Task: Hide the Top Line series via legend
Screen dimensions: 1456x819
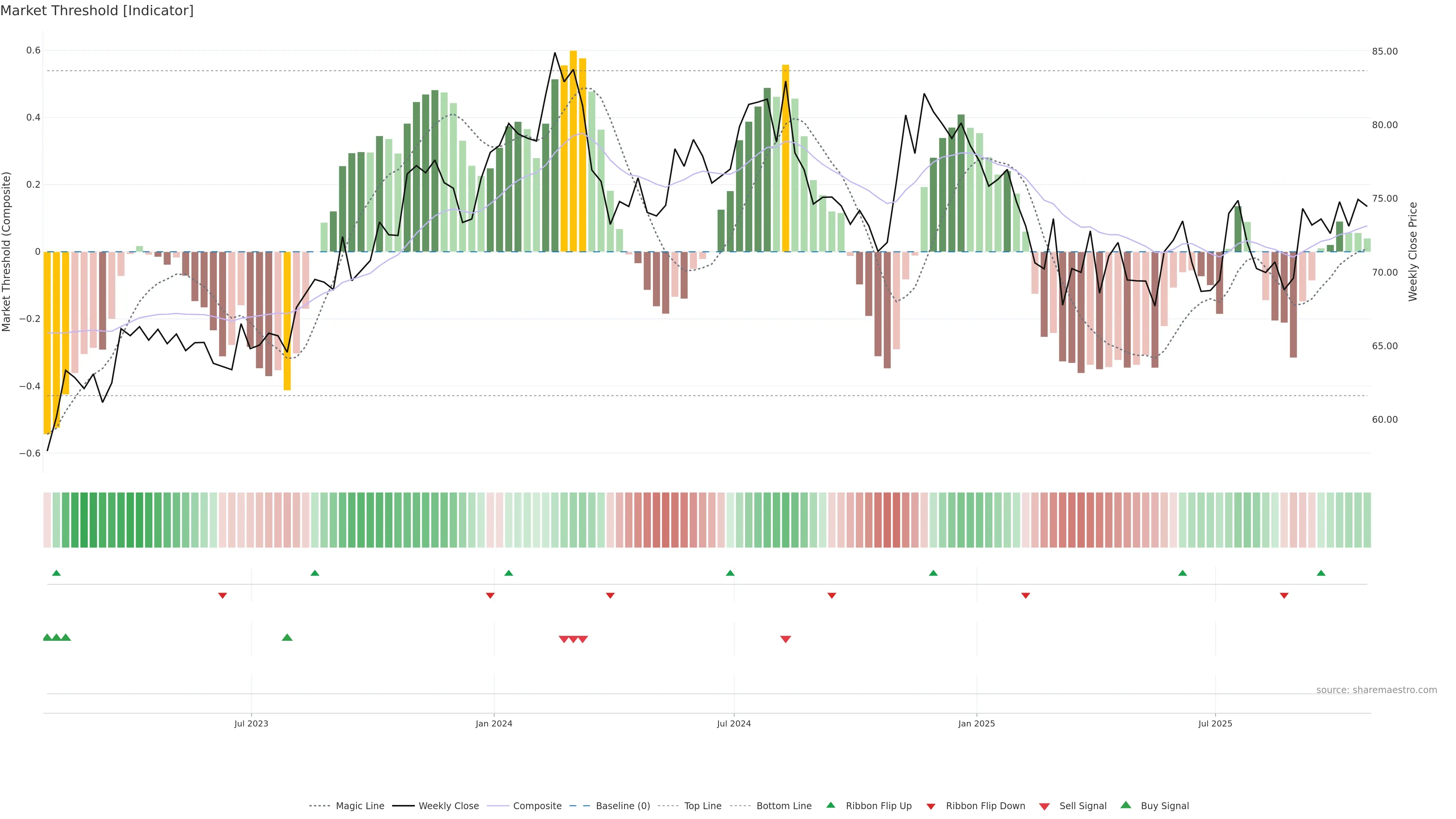Action: coord(703,806)
